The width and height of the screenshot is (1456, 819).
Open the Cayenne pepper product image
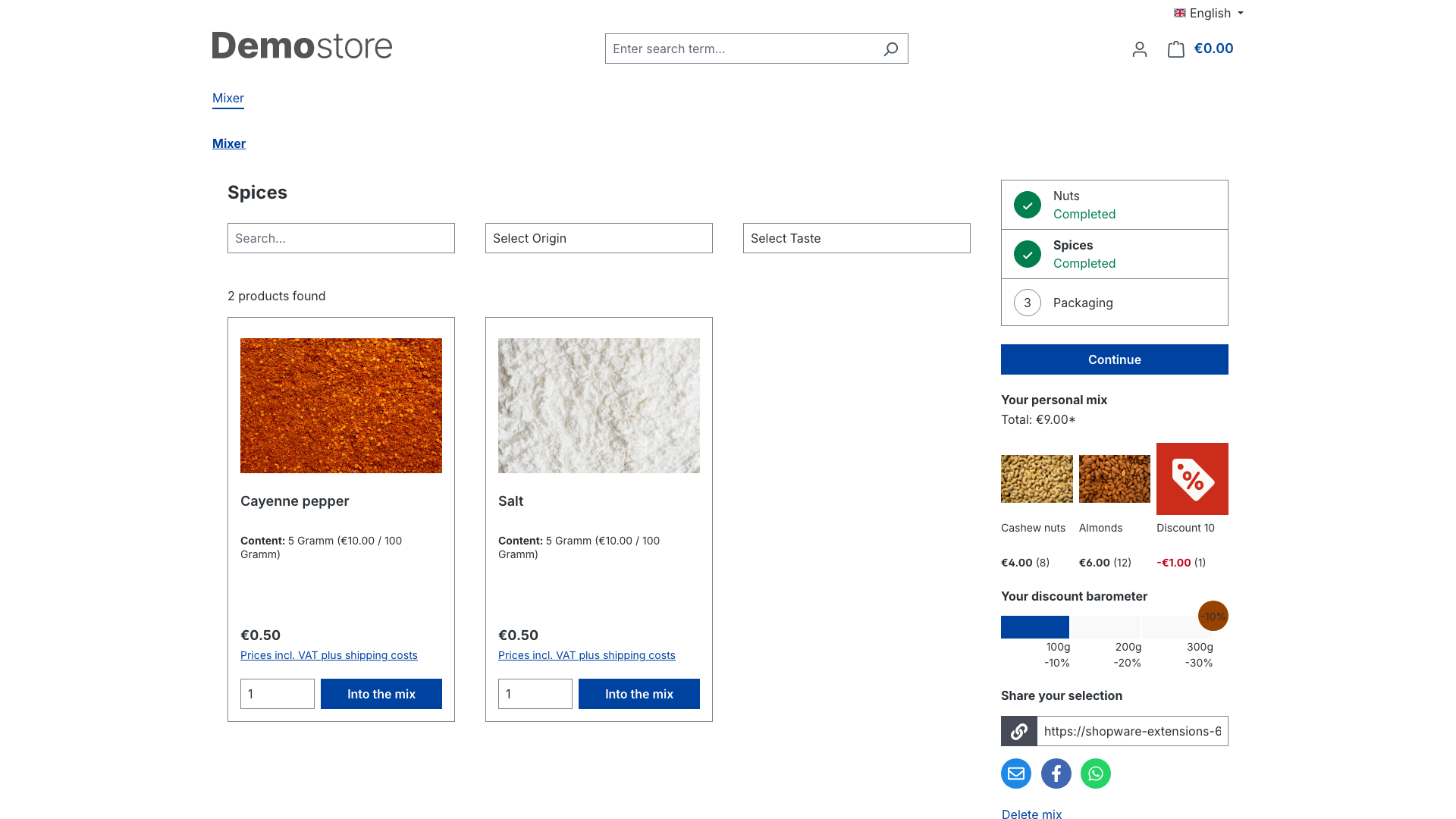(x=341, y=406)
